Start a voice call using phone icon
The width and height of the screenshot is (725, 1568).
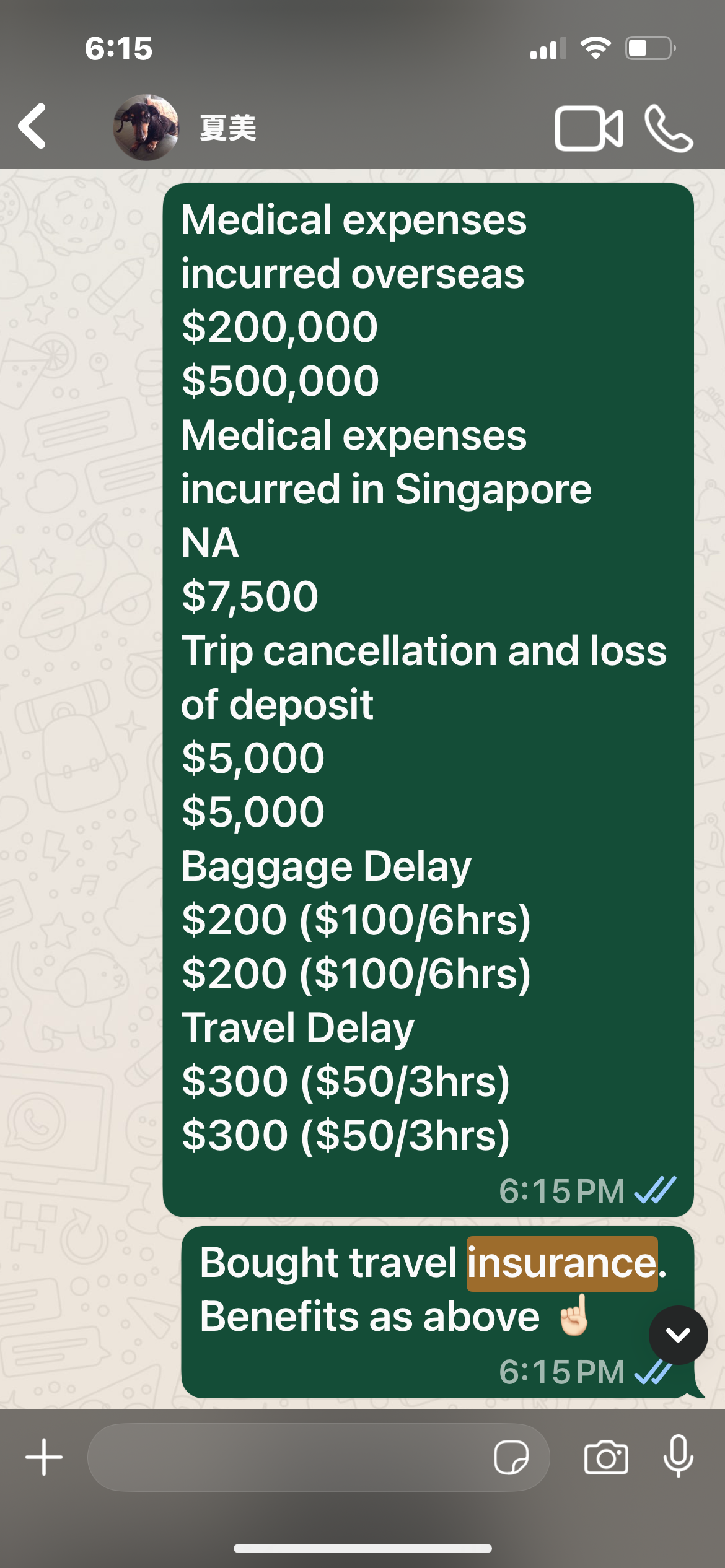(669, 128)
